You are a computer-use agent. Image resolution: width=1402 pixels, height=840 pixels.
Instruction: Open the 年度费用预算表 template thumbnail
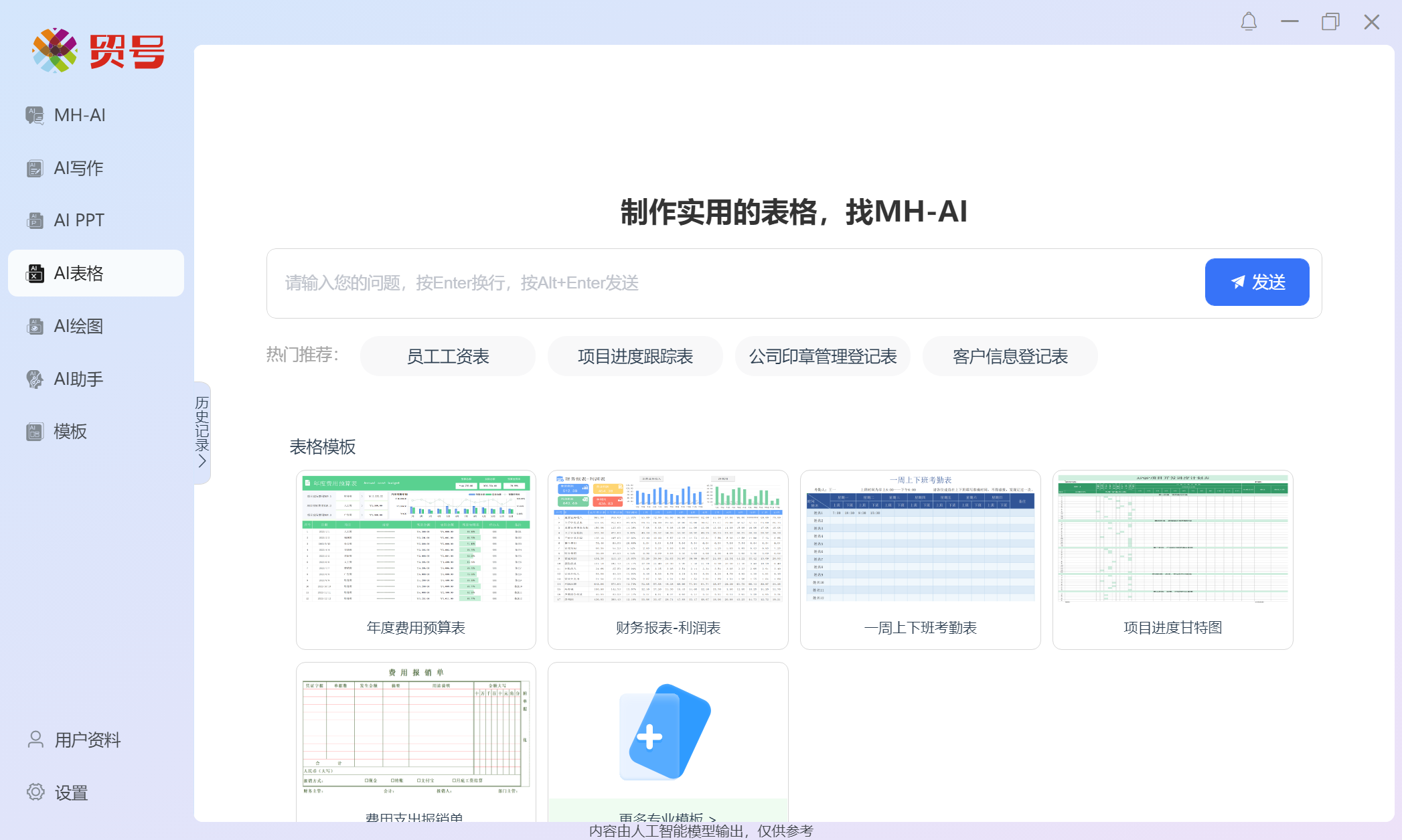click(416, 539)
